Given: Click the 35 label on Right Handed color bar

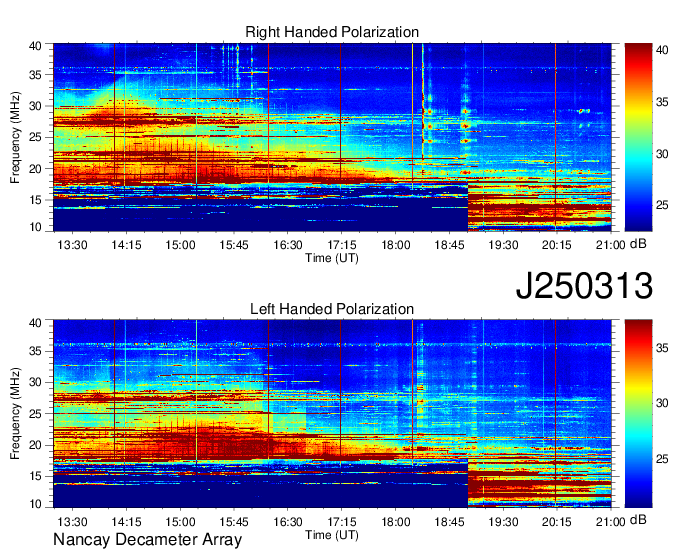Looking at the screenshot, I should [662, 102].
